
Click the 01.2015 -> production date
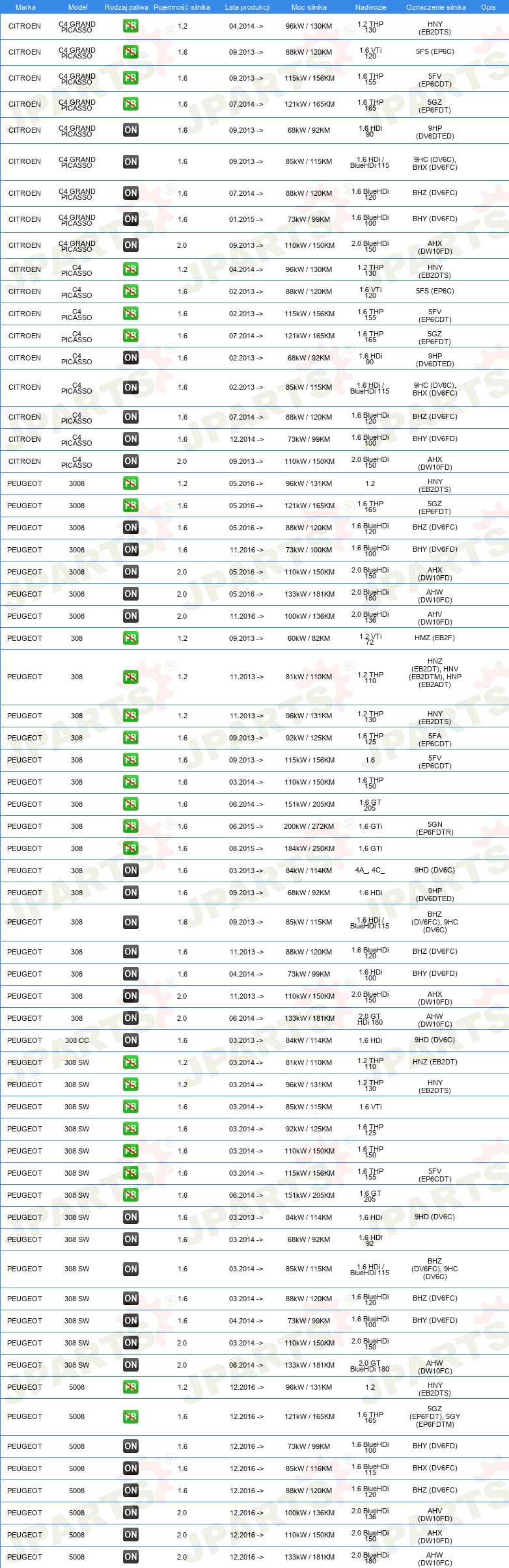246,219
